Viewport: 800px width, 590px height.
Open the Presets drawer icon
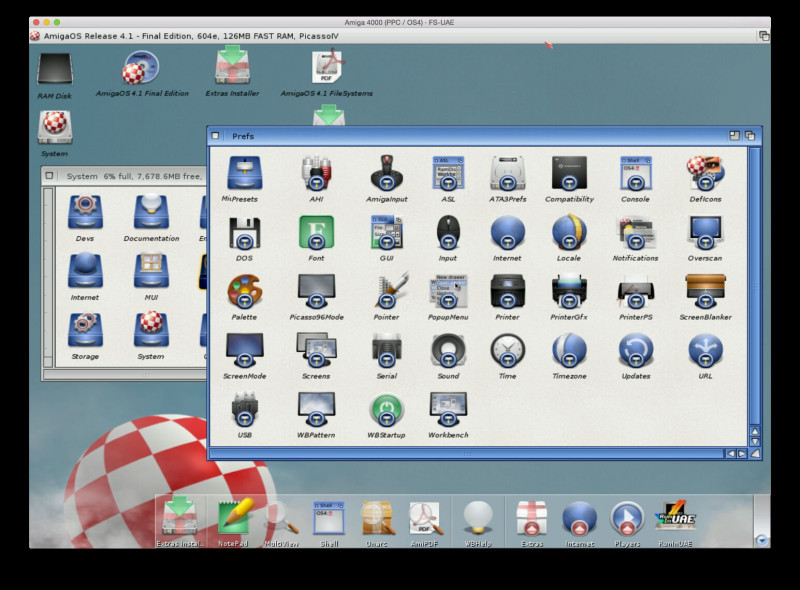tap(244, 174)
